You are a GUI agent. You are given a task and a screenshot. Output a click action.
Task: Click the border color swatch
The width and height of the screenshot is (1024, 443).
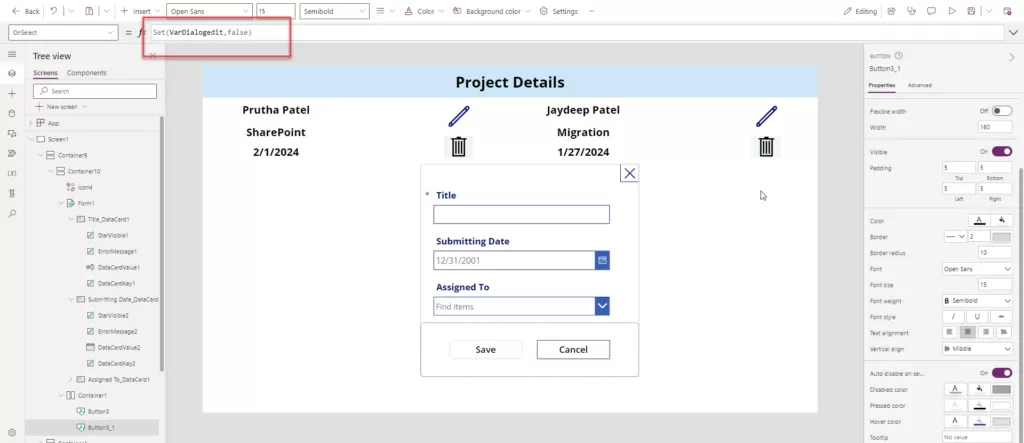click(x=1001, y=237)
